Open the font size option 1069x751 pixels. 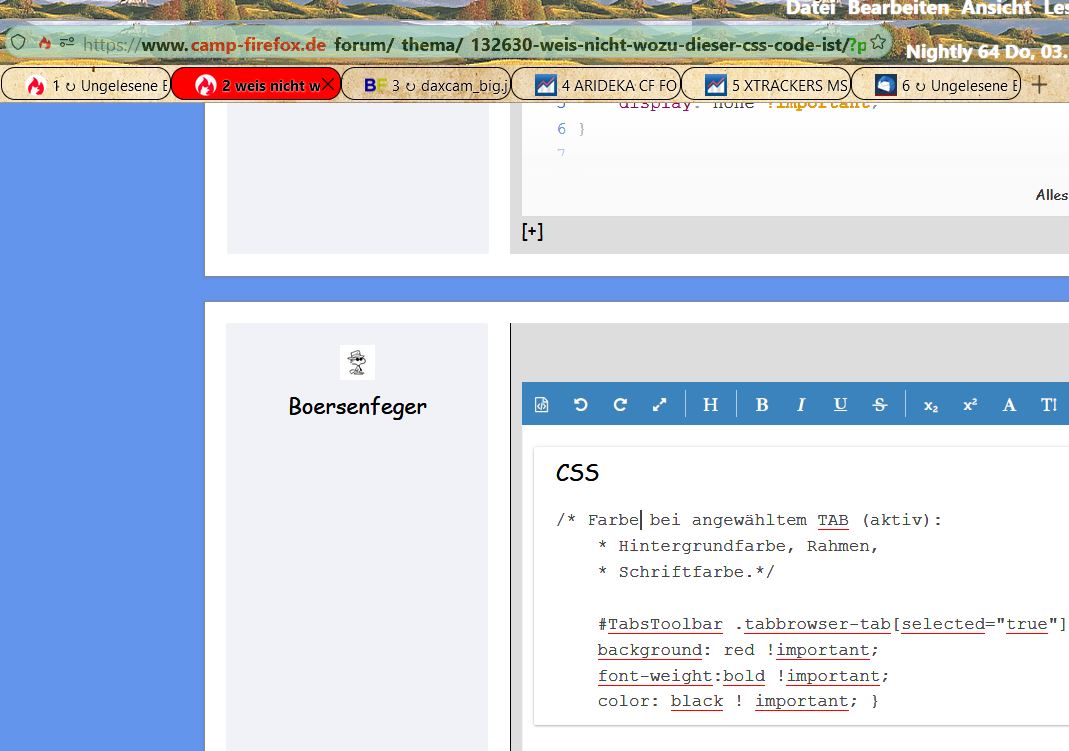(1048, 405)
